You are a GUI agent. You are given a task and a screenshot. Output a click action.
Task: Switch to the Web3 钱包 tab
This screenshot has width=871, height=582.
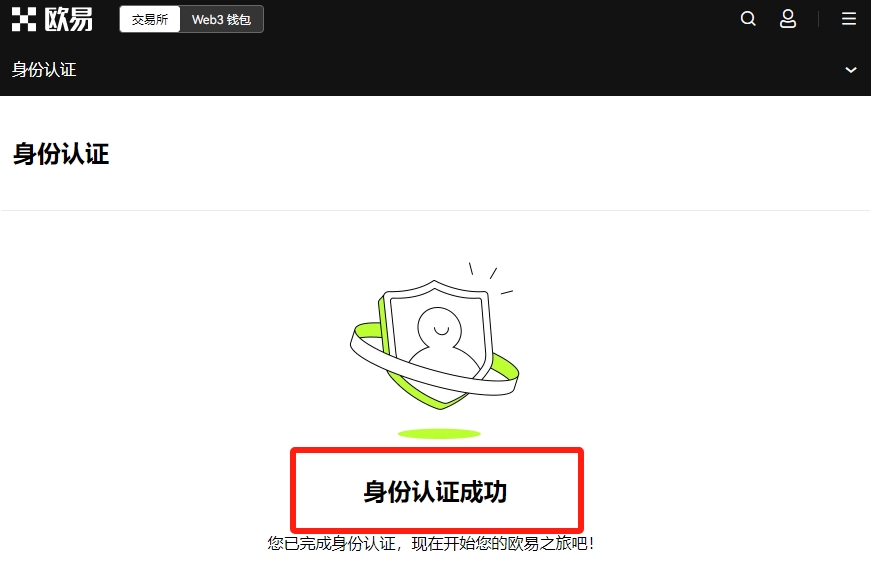(x=221, y=19)
